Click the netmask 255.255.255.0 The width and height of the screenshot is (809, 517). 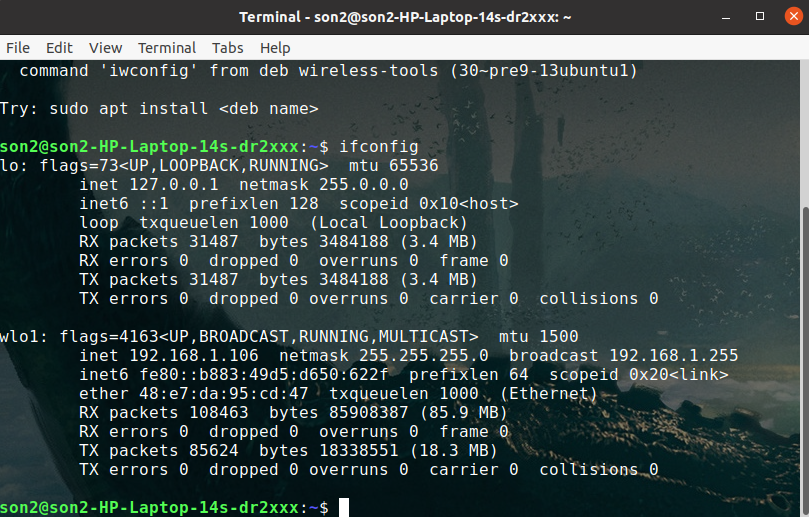(x=424, y=356)
